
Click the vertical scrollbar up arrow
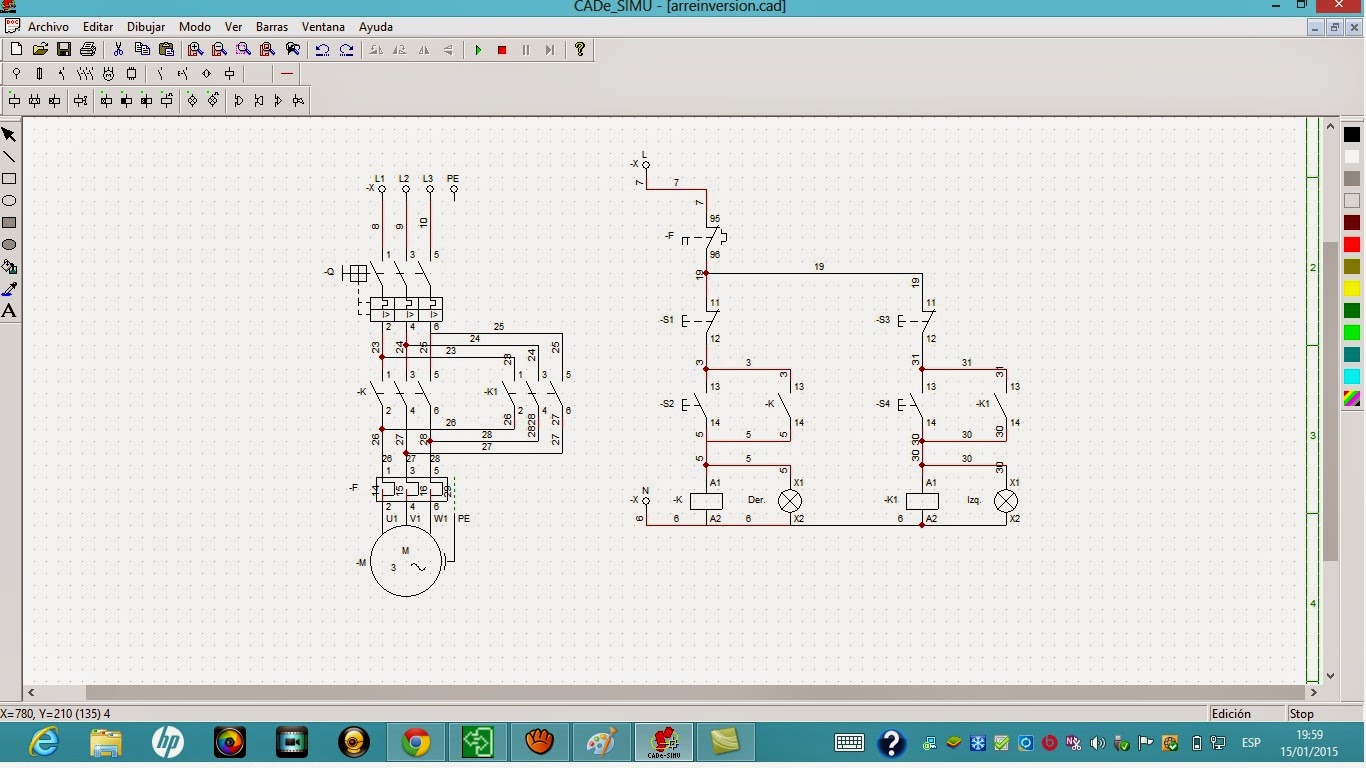tap(1331, 126)
